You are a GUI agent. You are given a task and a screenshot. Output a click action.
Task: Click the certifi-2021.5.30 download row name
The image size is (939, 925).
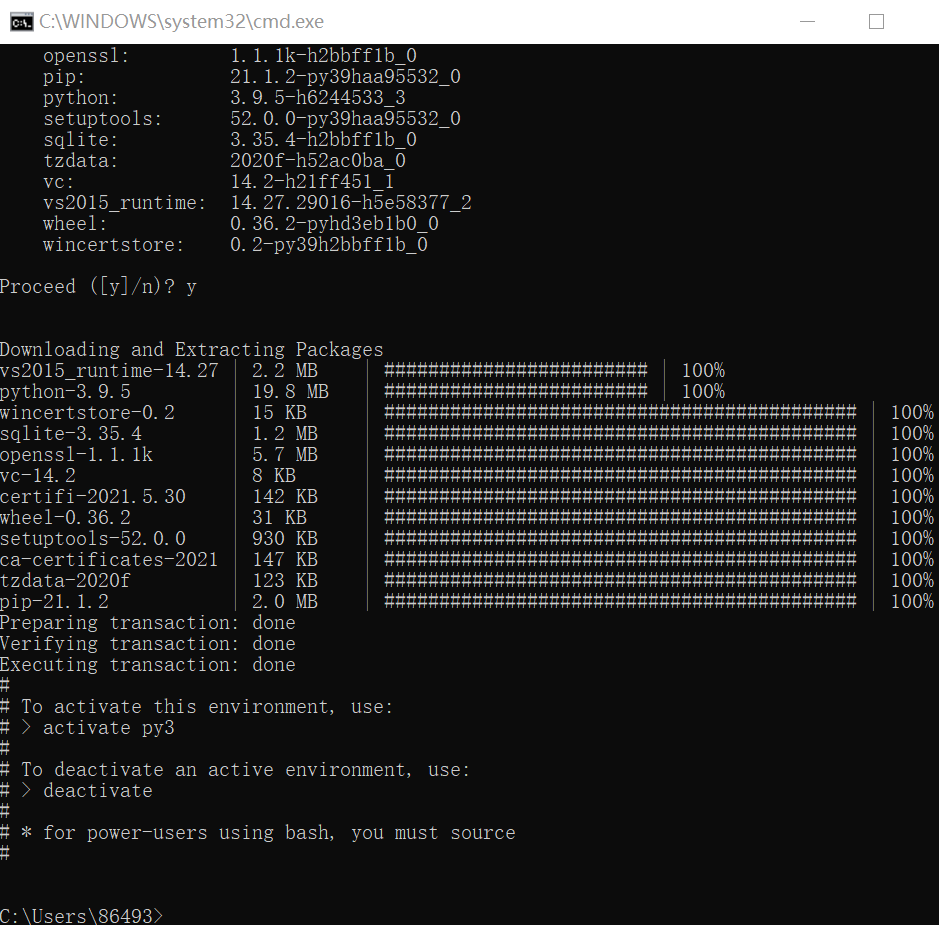(x=93, y=496)
